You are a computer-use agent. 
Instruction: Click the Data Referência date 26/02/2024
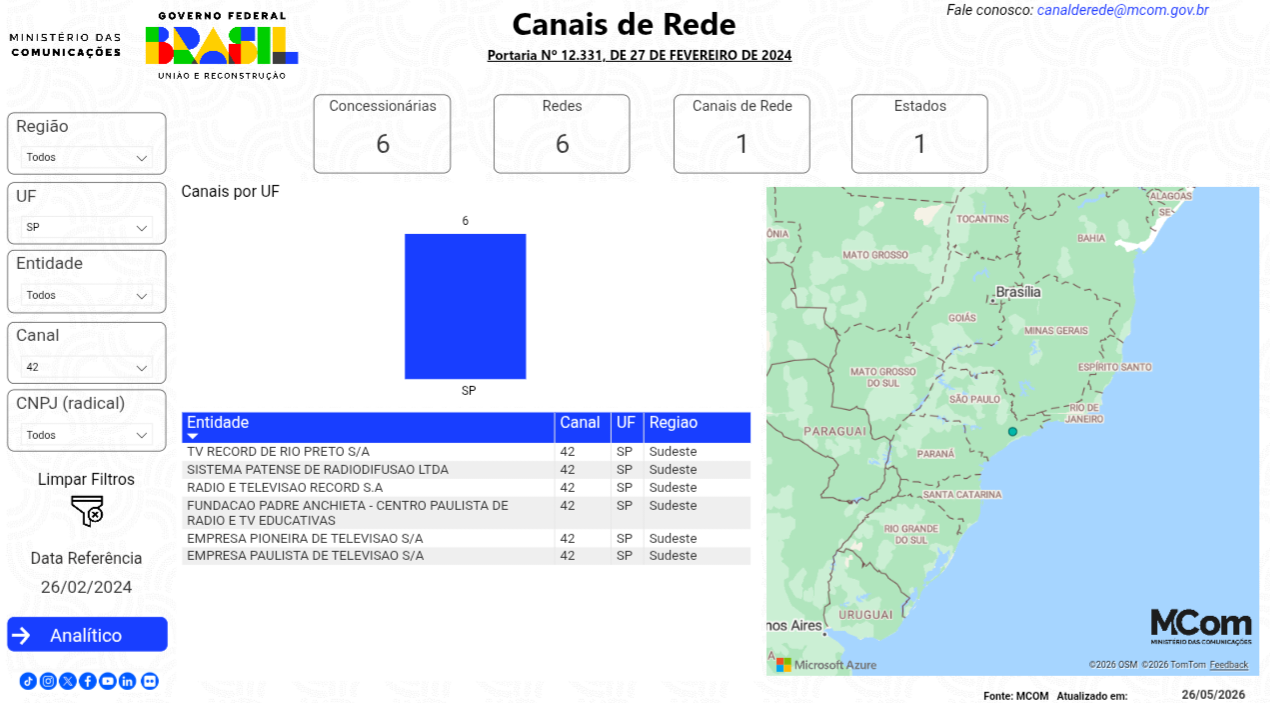(86, 587)
